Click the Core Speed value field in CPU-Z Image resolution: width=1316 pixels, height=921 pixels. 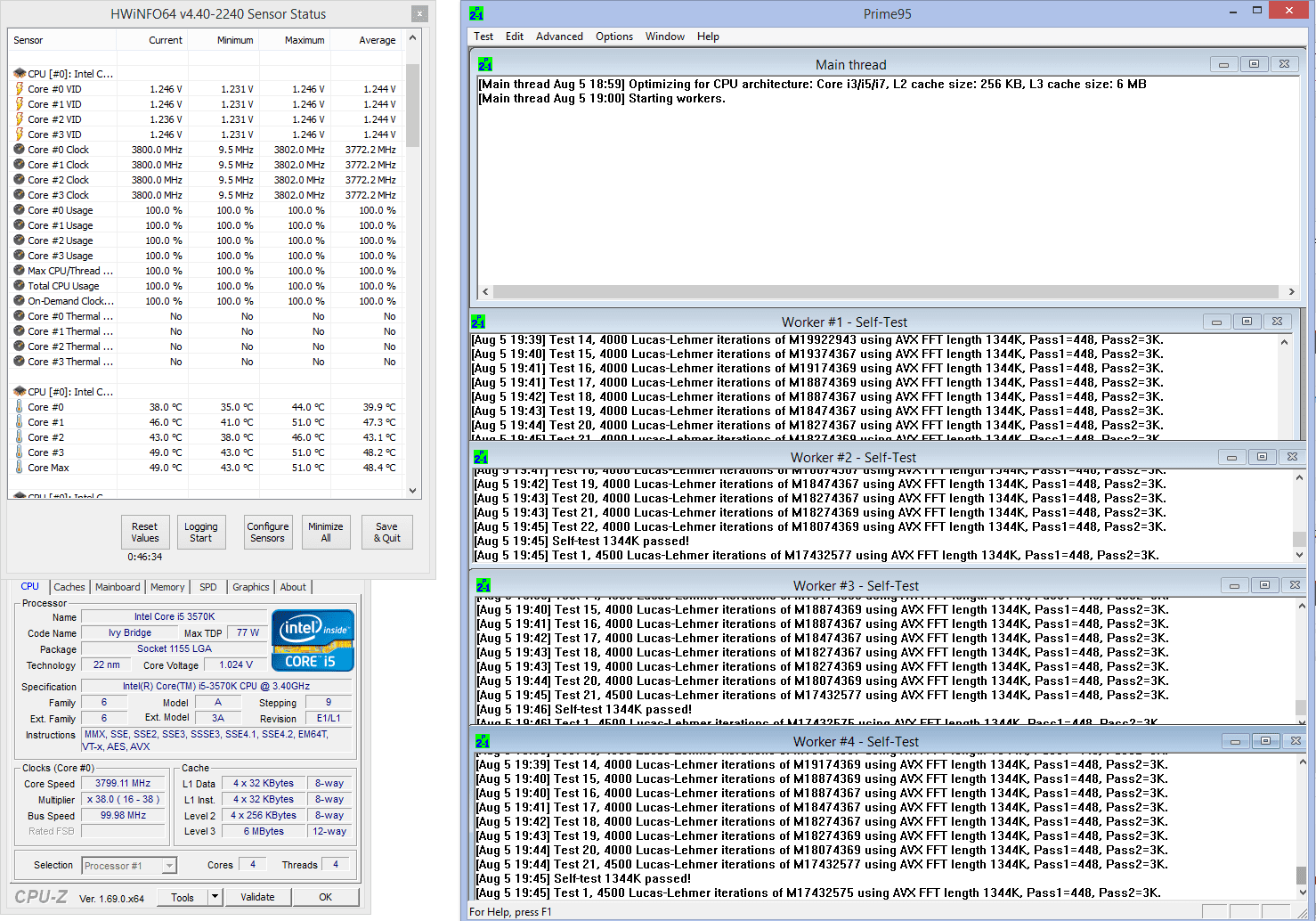pos(123,784)
